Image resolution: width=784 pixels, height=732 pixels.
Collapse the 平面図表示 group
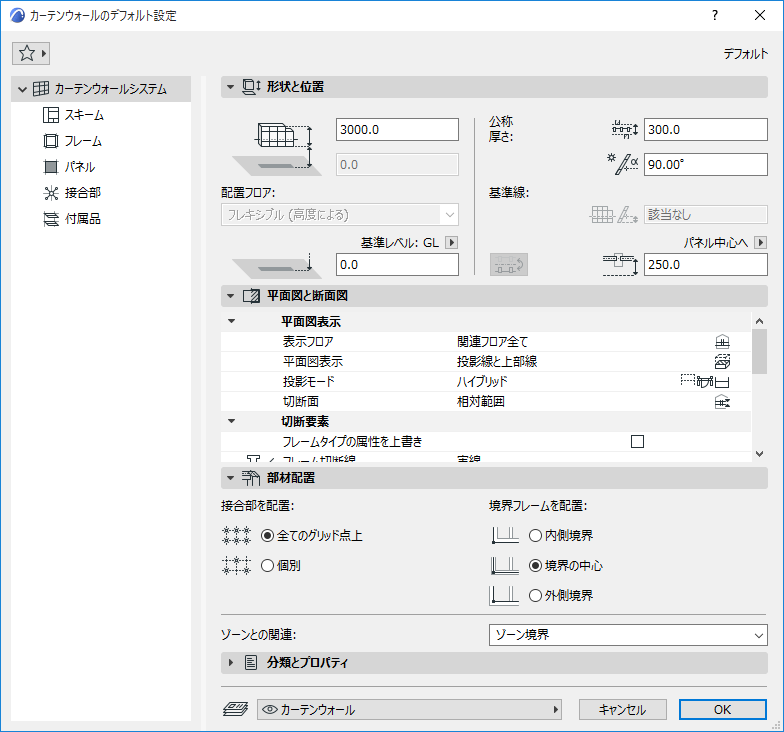click(232, 322)
